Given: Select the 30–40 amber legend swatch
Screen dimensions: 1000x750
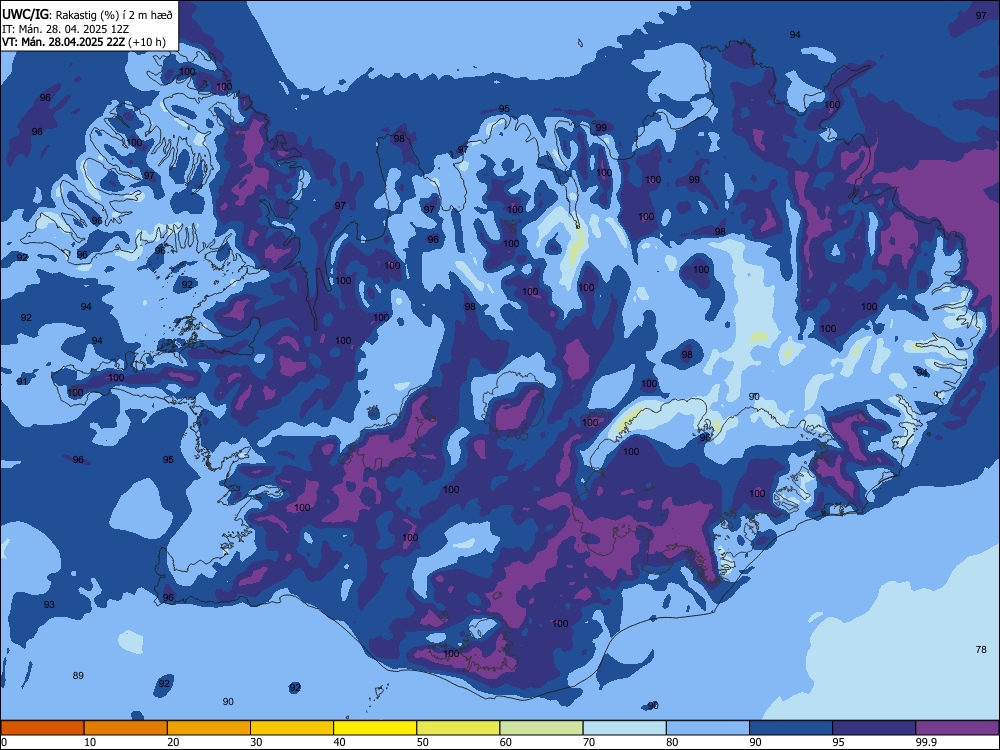Looking at the screenshot, I should point(292,728).
